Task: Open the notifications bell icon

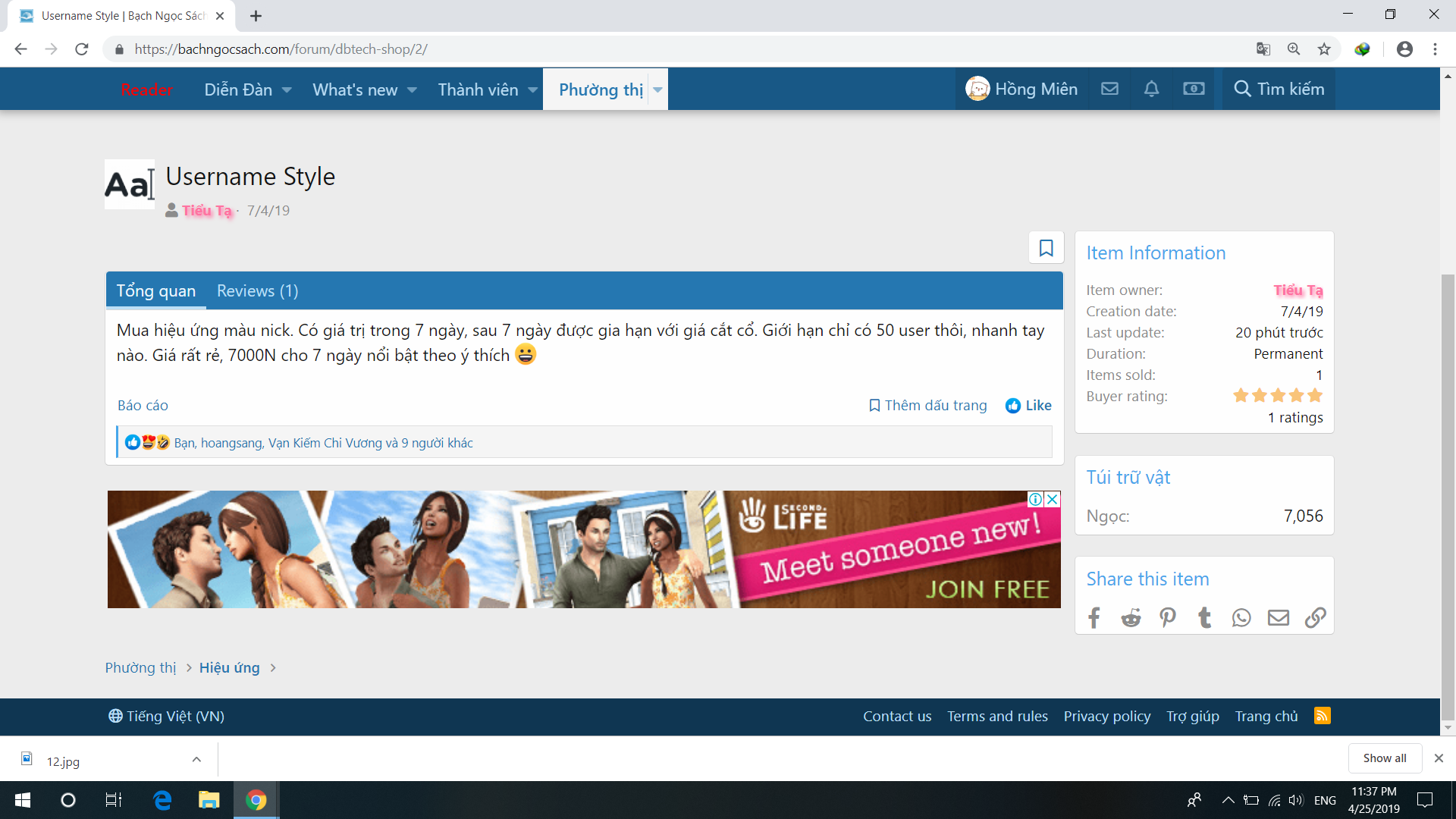Action: [1151, 89]
